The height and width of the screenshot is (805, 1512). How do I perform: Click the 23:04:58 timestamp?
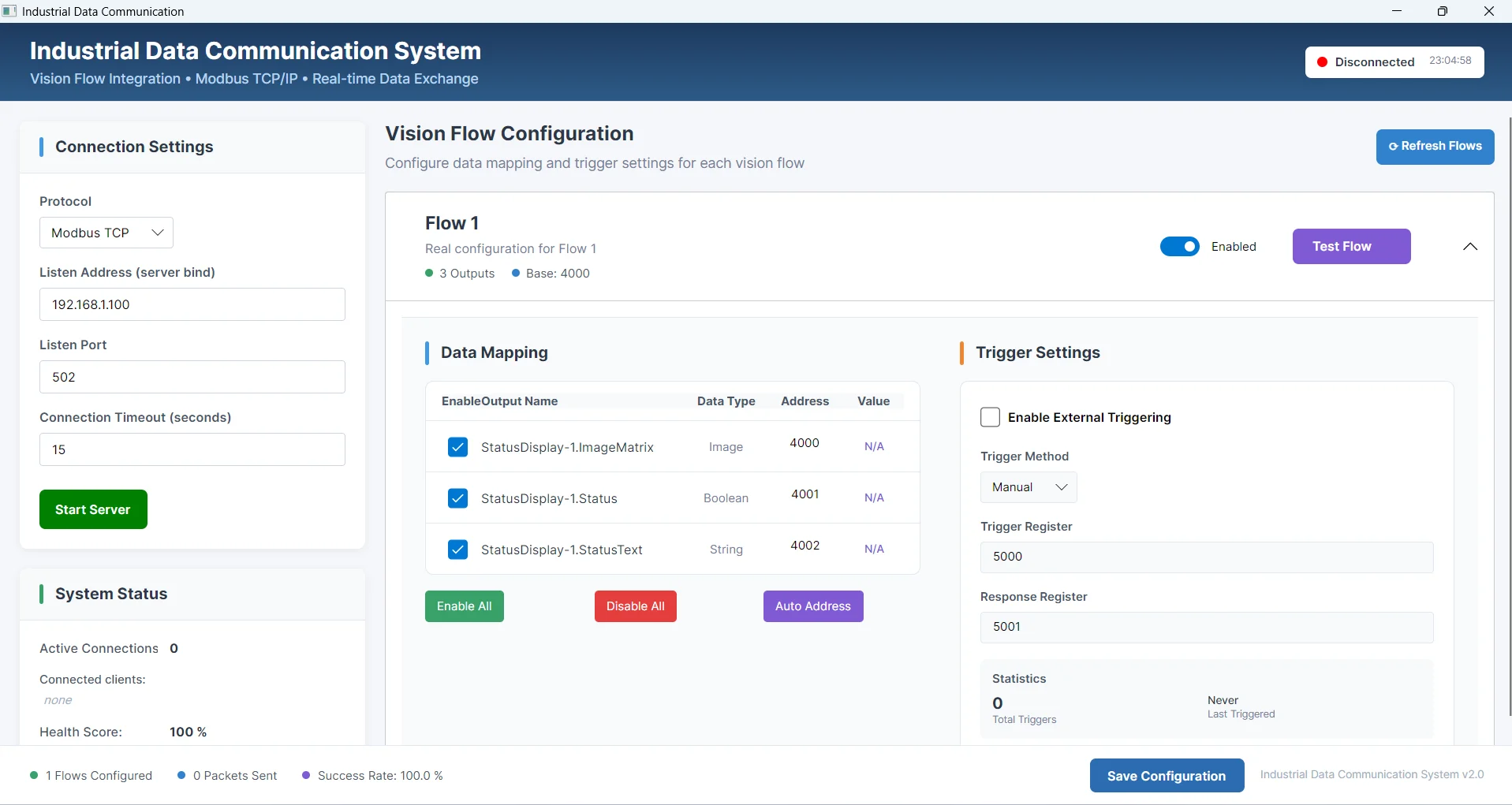tap(1450, 61)
